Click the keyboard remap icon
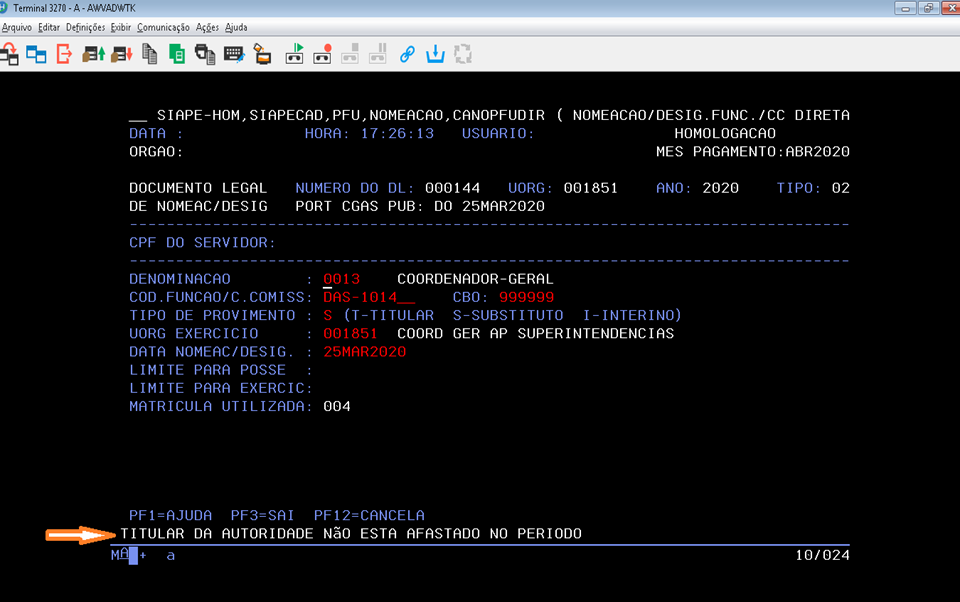Screen dimensions: 960x602 click(234, 54)
